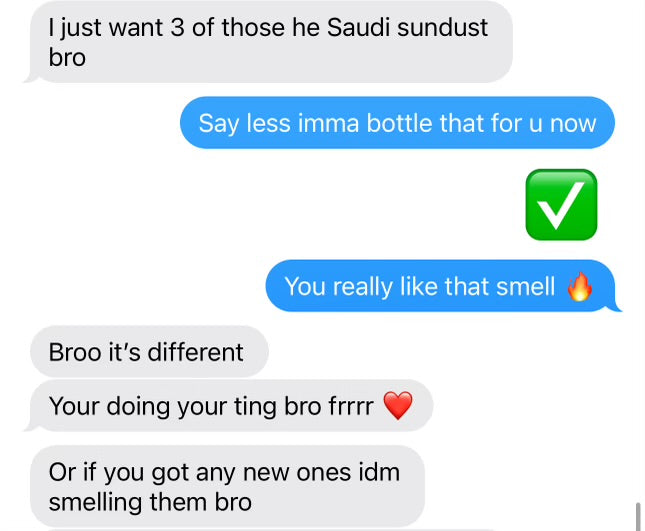Image resolution: width=645 pixels, height=531 pixels.
Task: Tap the 'Your doing your ting' message bubble
Action: 230,406
